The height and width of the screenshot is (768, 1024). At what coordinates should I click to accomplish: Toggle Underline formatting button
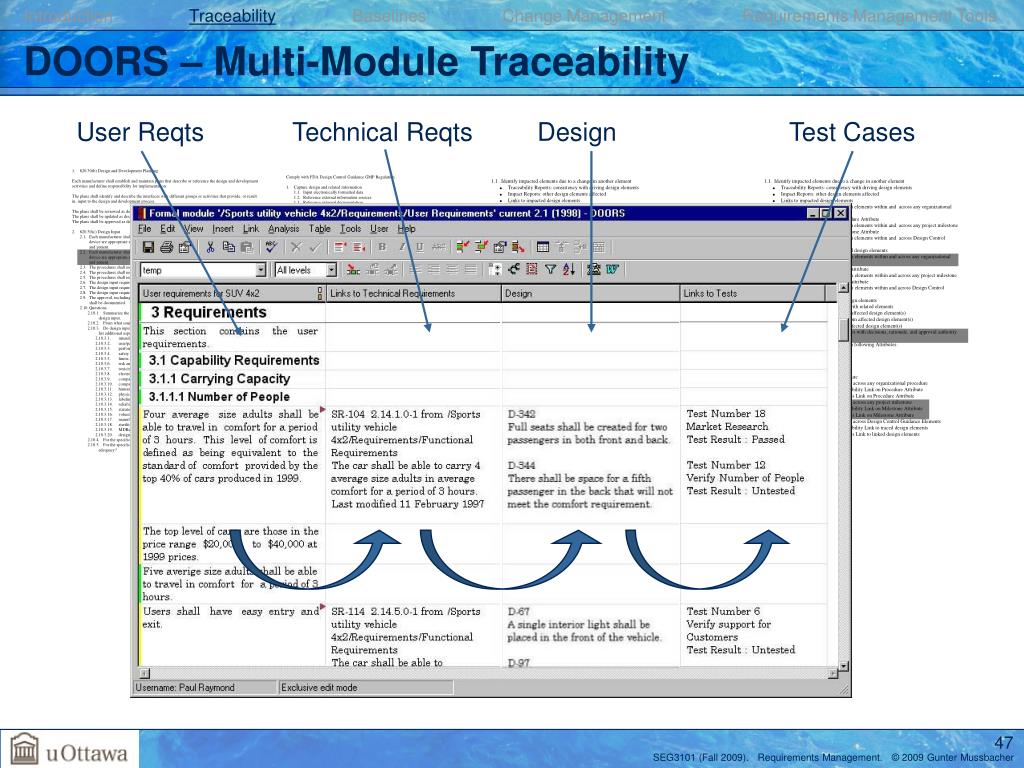point(419,247)
